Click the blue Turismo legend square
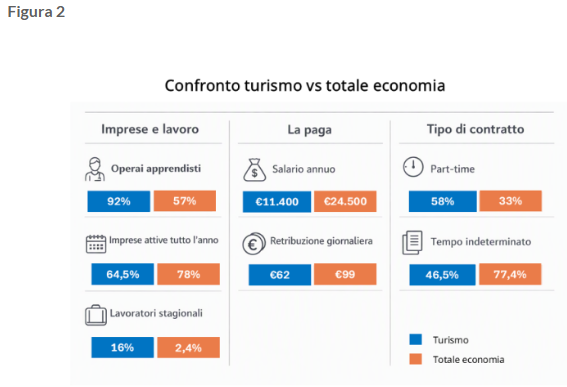 (415, 339)
